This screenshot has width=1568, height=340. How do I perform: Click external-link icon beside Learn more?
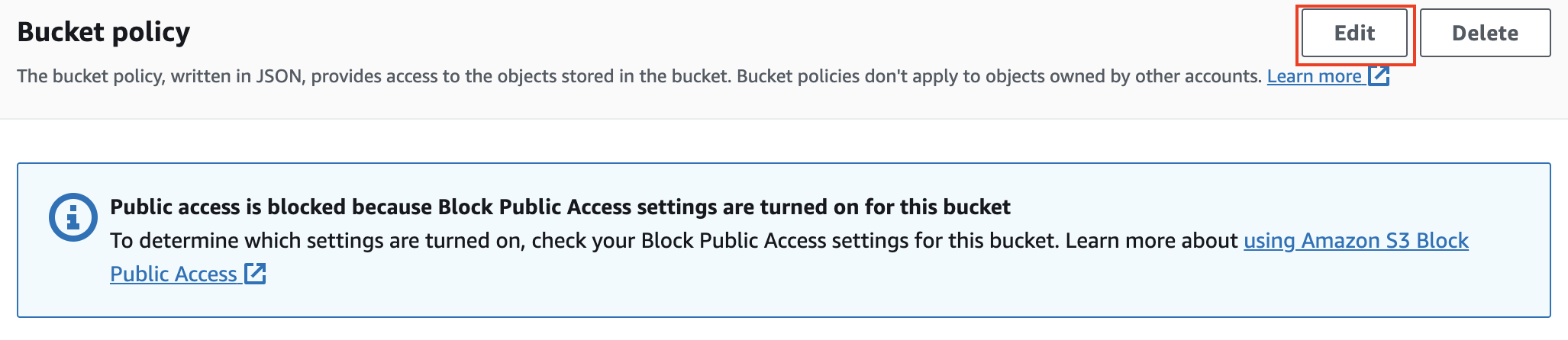(x=1379, y=76)
